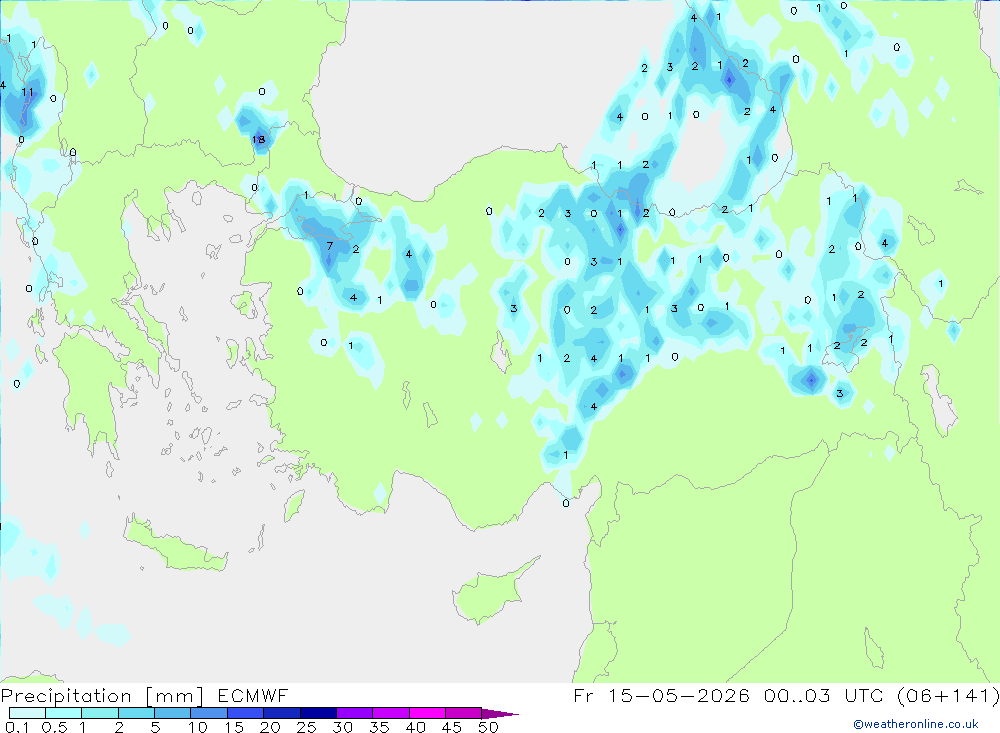This screenshot has height=733, width=1000.
Task: Click the date 'Fr 15-05-2026' text
Action: coord(661,695)
